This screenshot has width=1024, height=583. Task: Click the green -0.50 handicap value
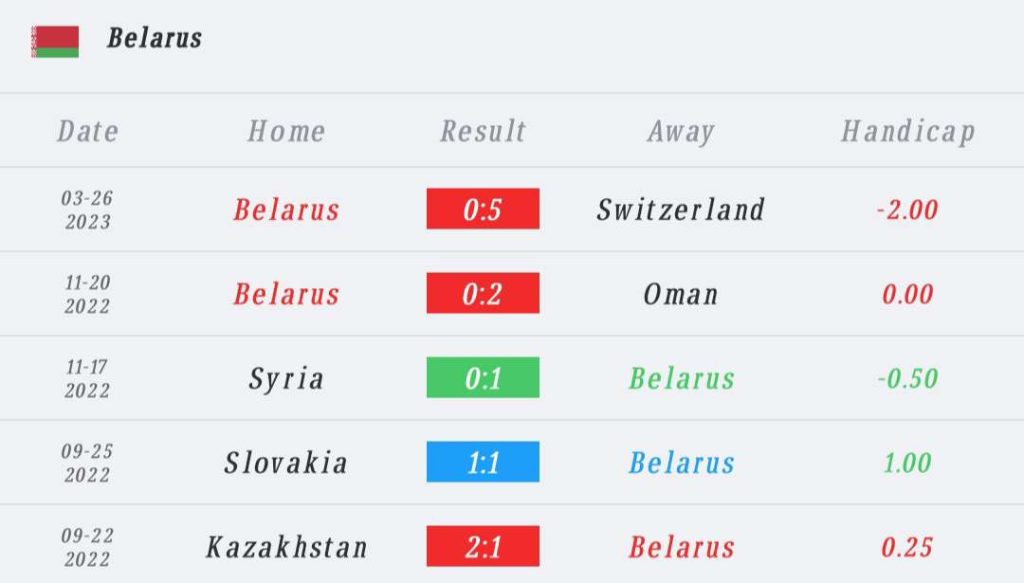click(907, 378)
